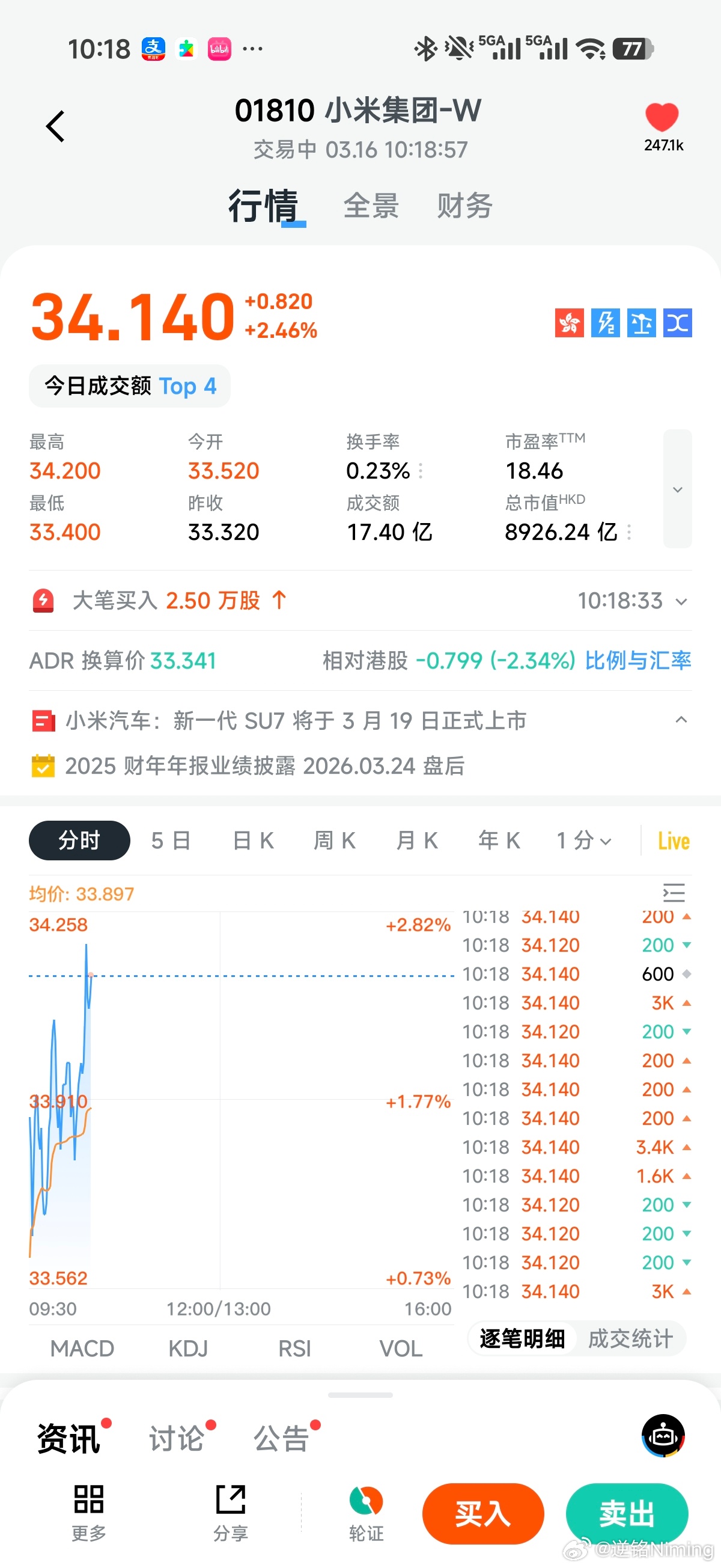
Task: Switch to the 行情 tab
Action: pos(263,206)
